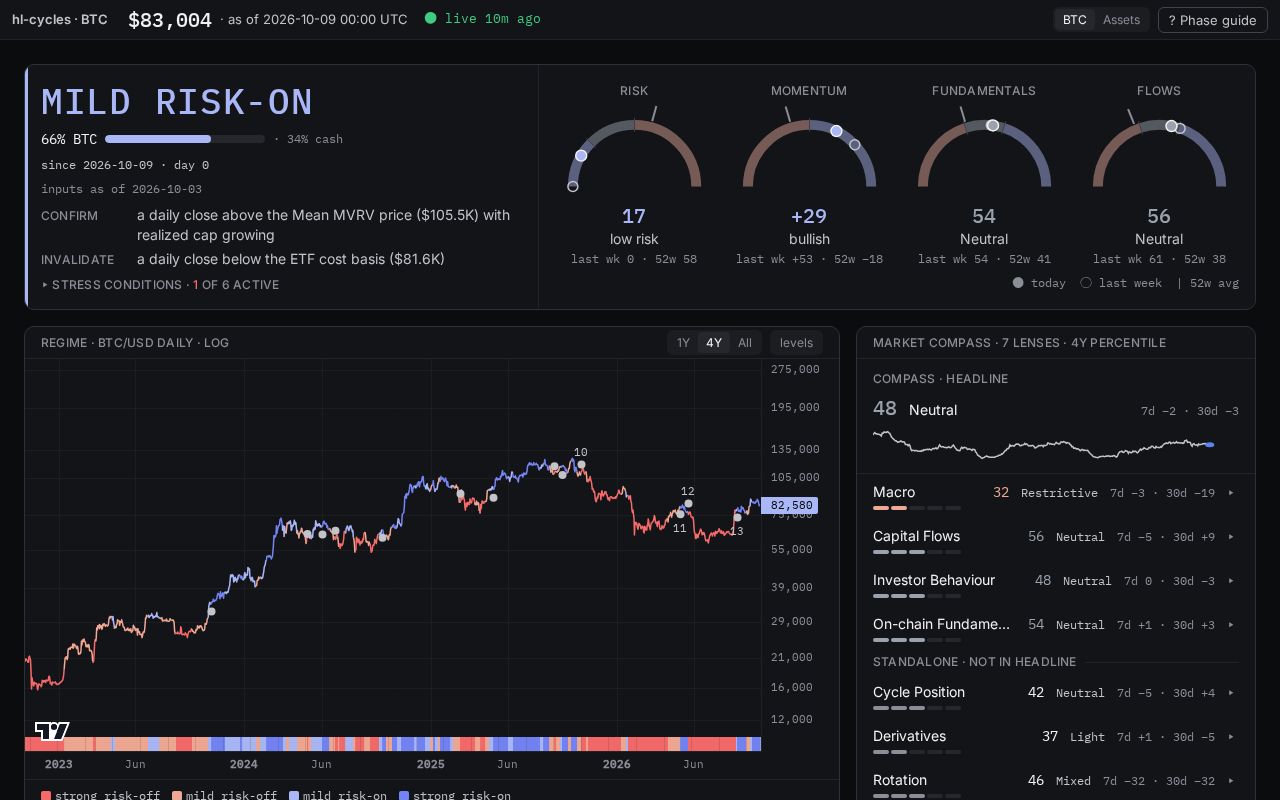
Task: Select the filled today marker on Flows gauge
Action: 1171,126
